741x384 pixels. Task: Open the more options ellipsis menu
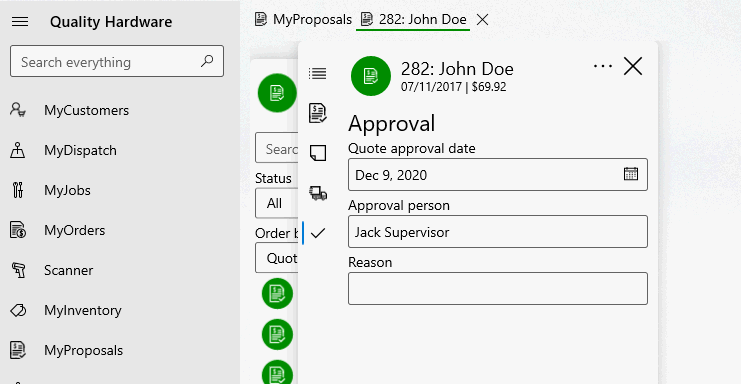603,66
